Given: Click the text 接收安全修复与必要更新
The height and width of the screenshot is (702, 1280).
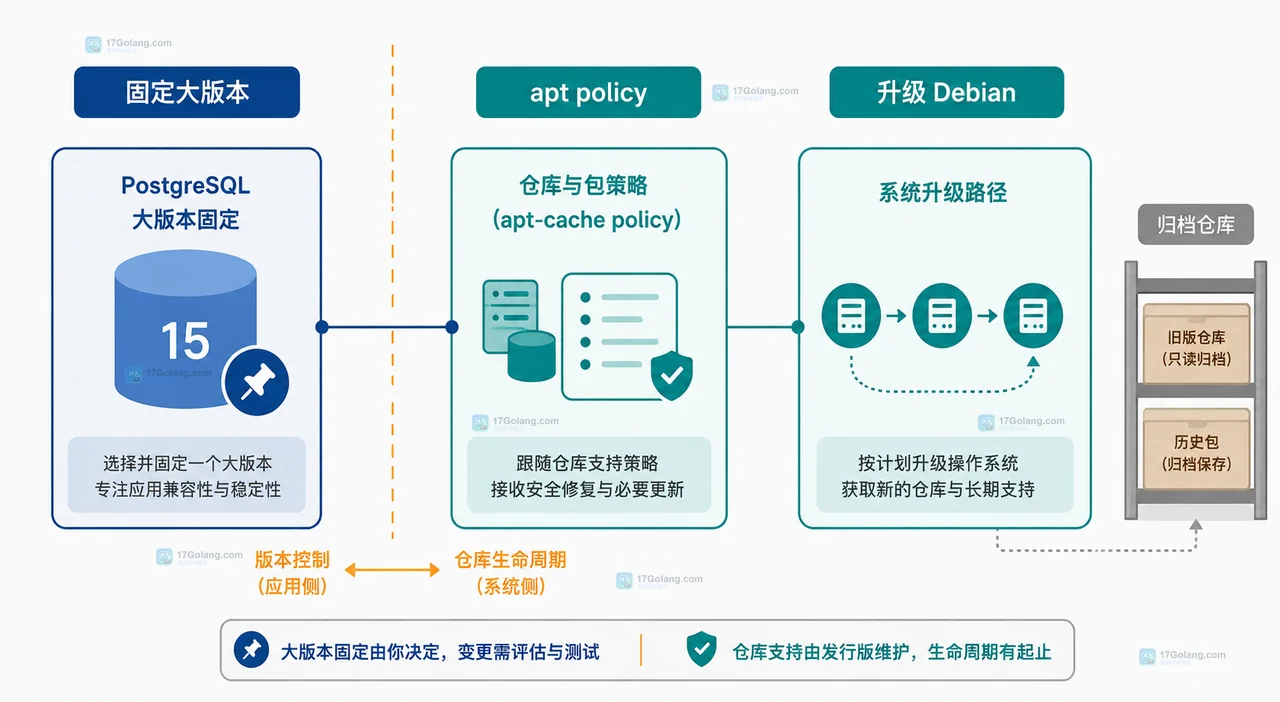Looking at the screenshot, I should (588, 490).
